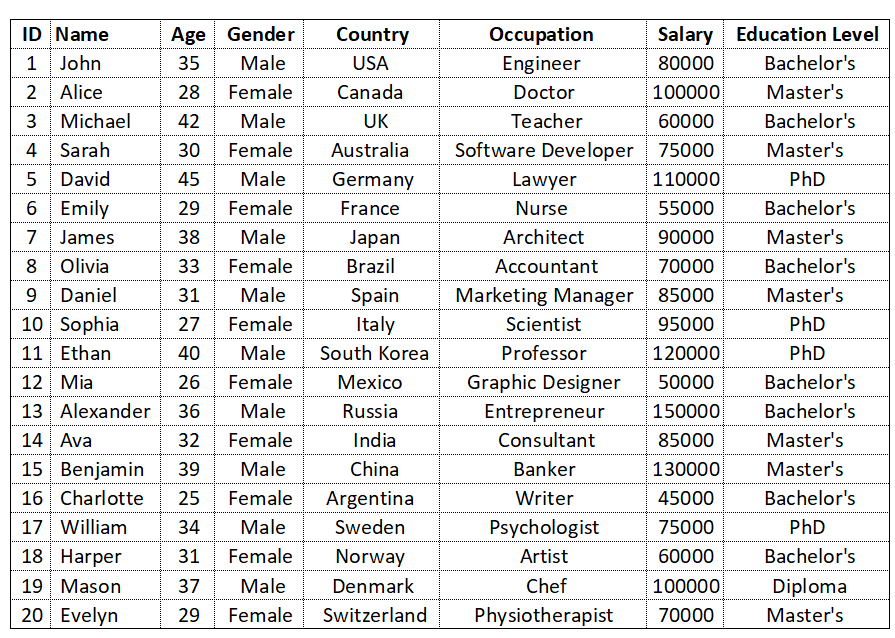Viewport: 895px width, 638px height.
Task: Click the Switzerland country cell
Action: (372, 615)
